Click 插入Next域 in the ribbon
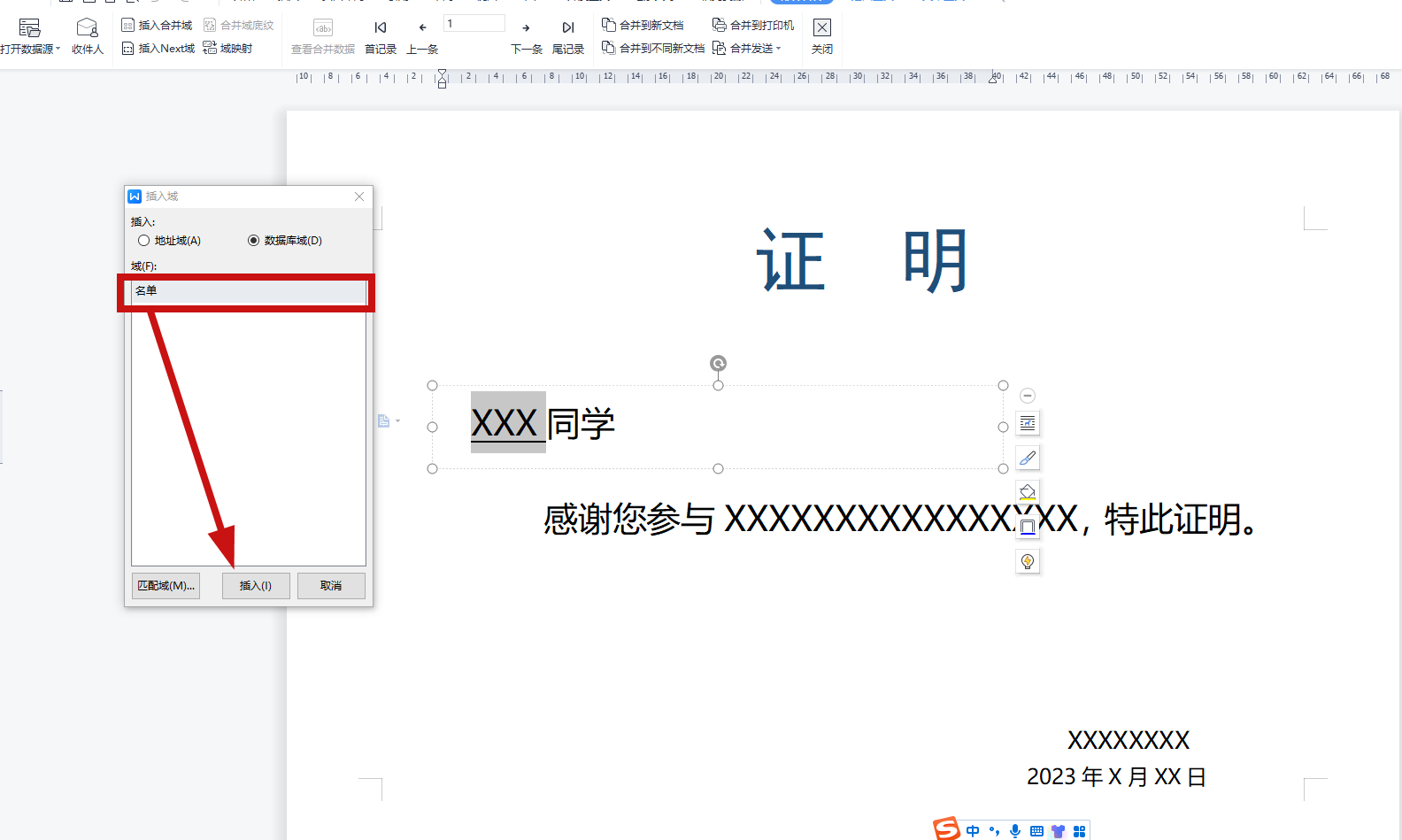The height and width of the screenshot is (840, 1402). (158, 48)
